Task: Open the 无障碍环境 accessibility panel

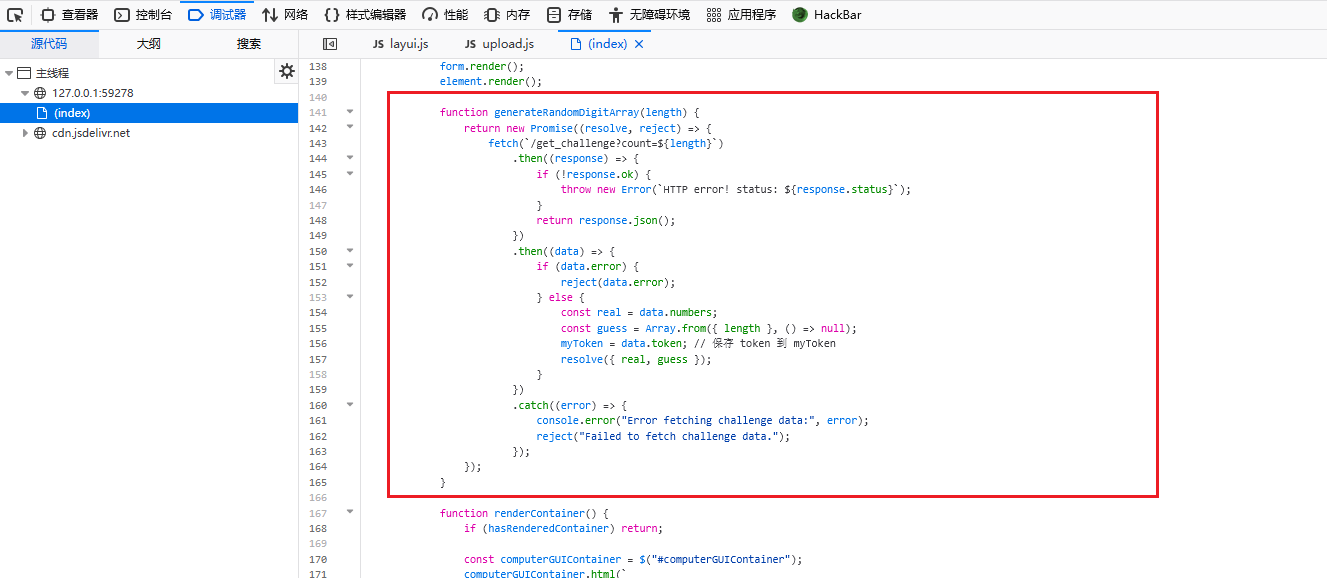Action: pos(649,15)
